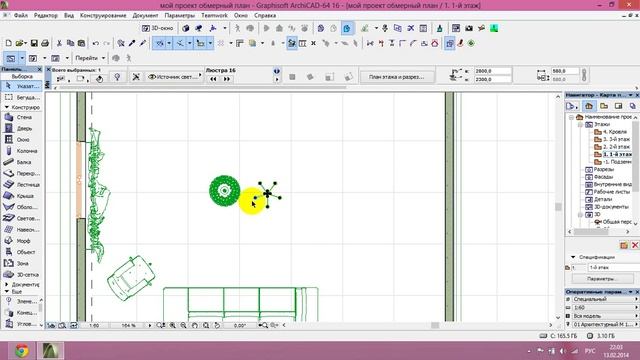Click the first dimension field 2800,0

pos(493,71)
